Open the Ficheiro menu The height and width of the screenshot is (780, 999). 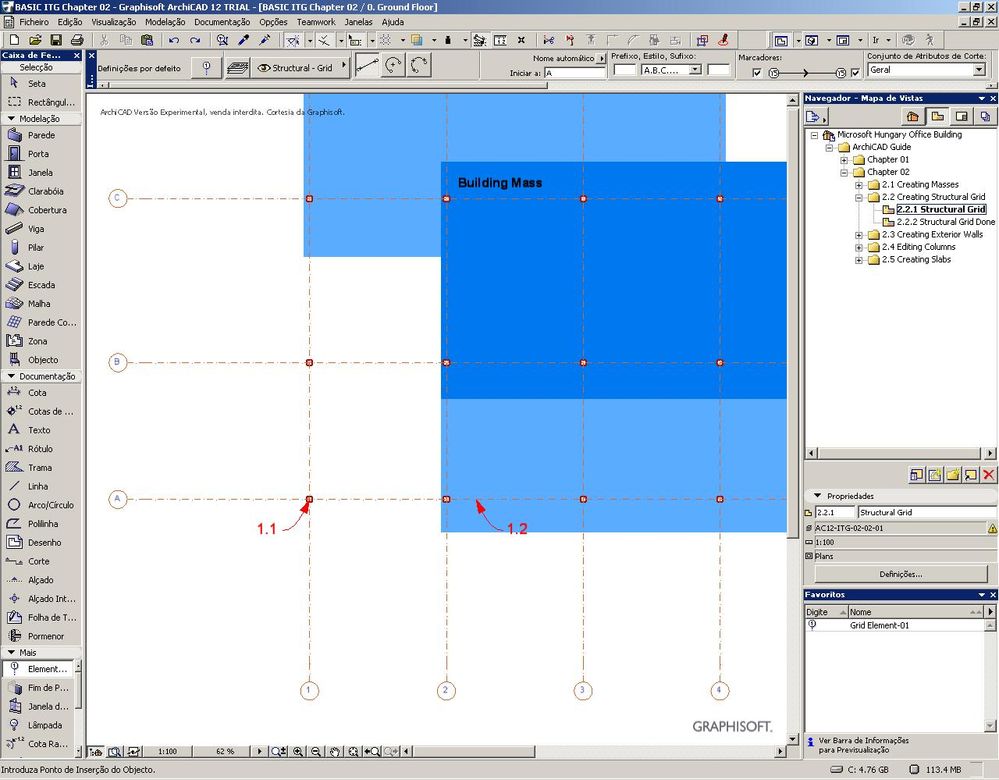pos(34,22)
